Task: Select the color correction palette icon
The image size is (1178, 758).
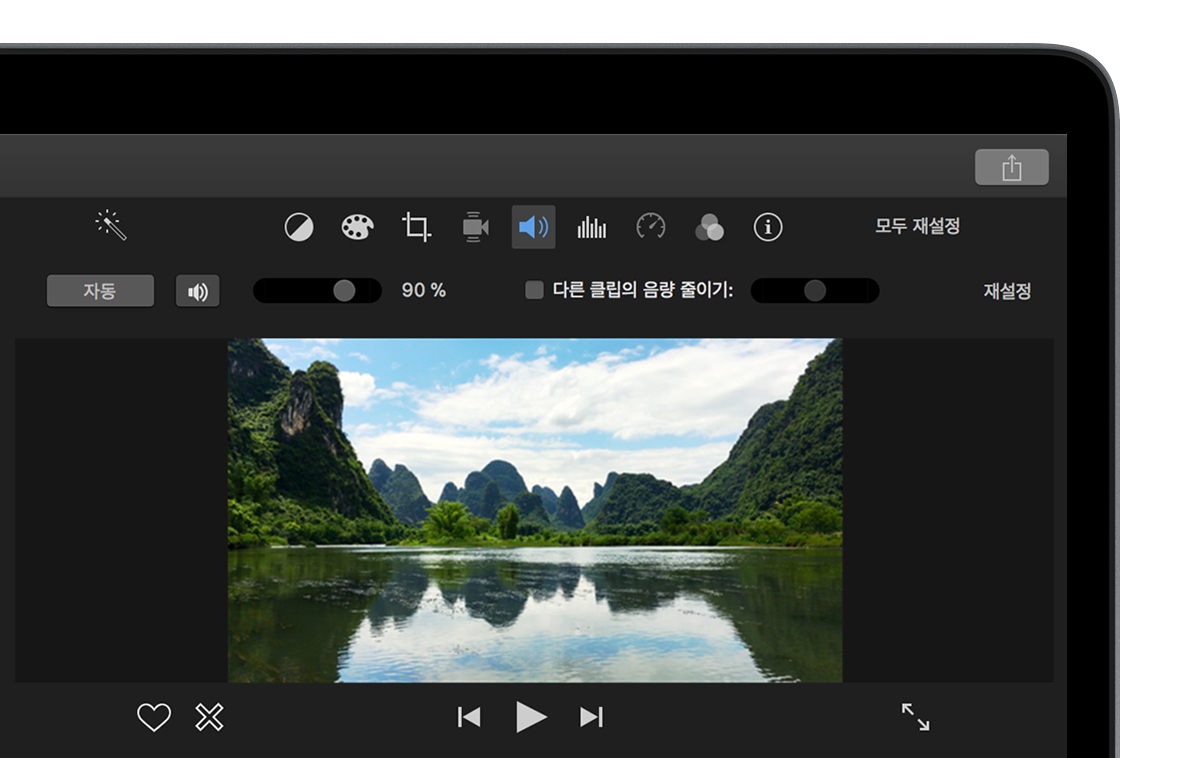Action: (357, 227)
